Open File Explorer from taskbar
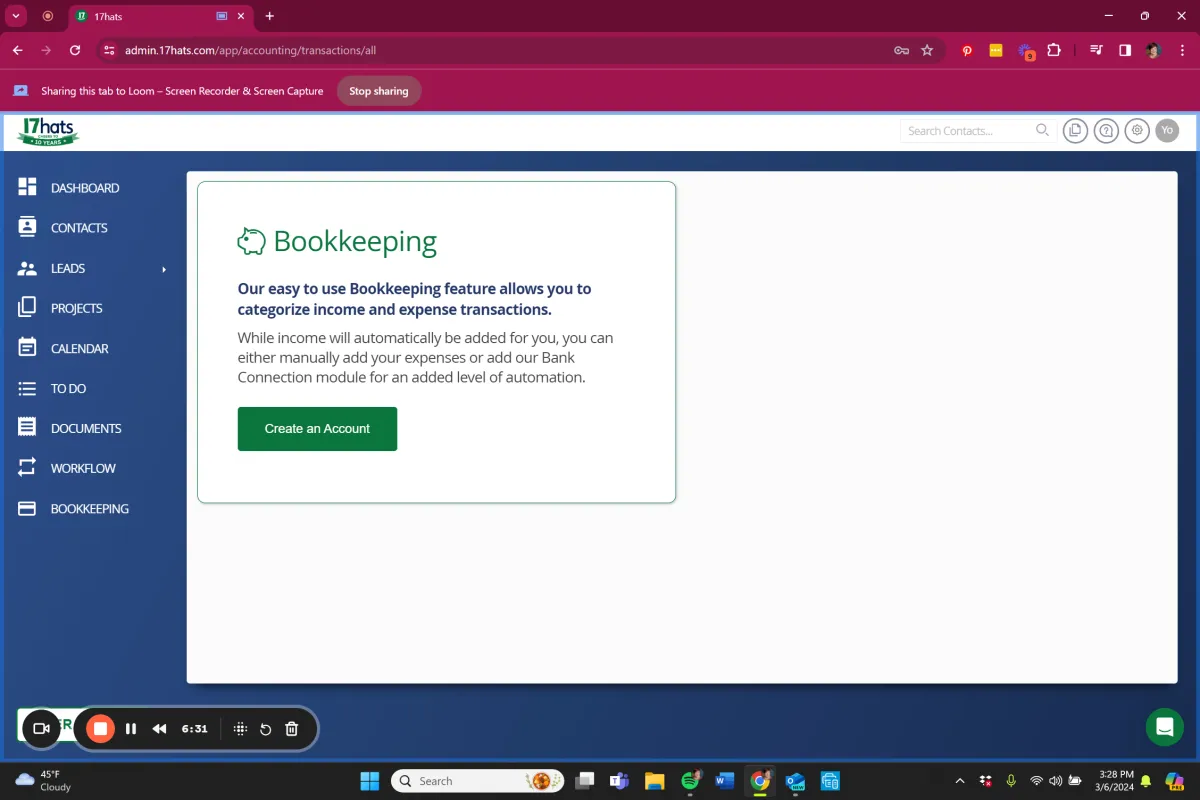The height and width of the screenshot is (800, 1200). (655, 781)
